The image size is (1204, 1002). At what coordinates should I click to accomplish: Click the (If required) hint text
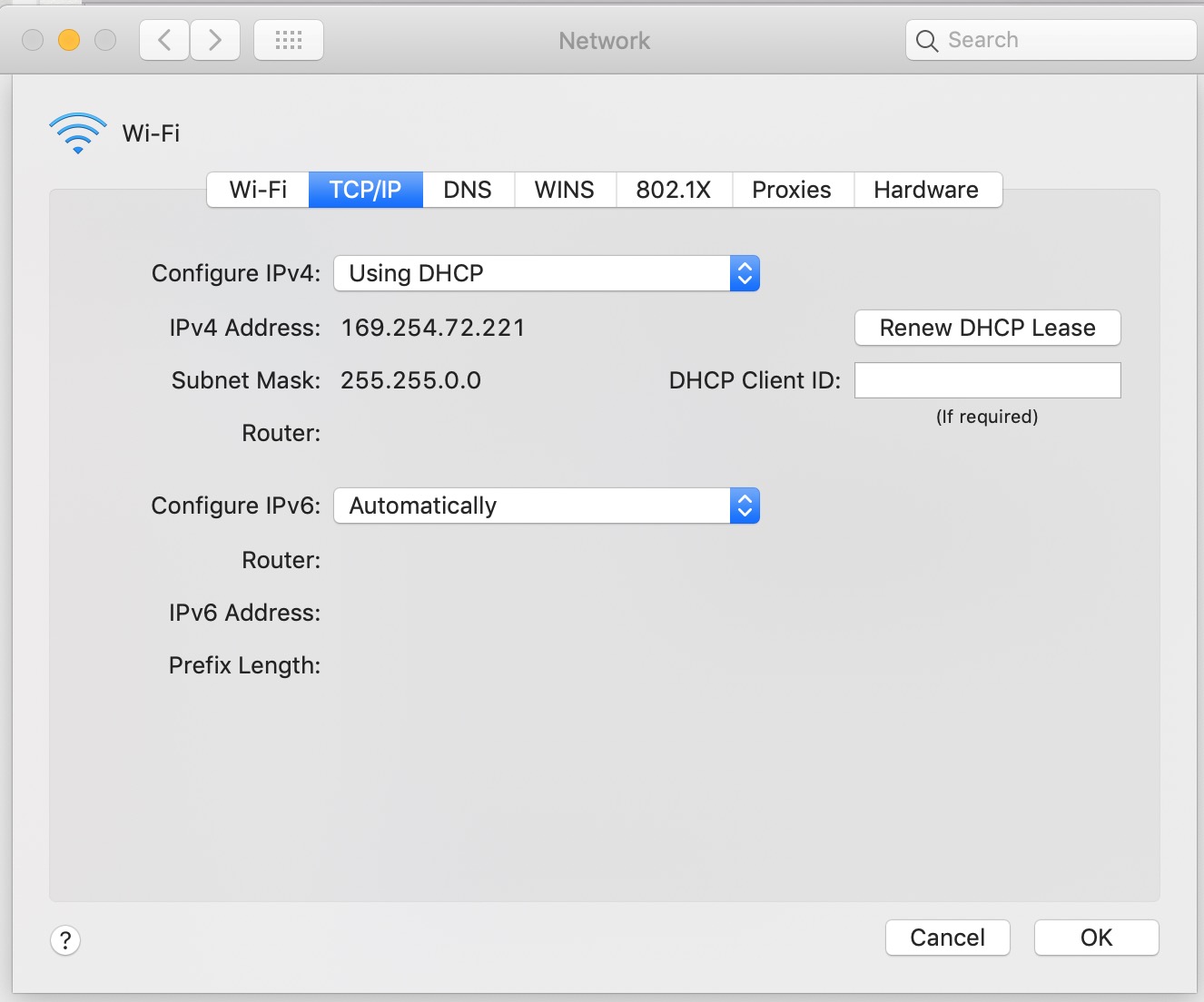pyautogui.click(x=987, y=417)
